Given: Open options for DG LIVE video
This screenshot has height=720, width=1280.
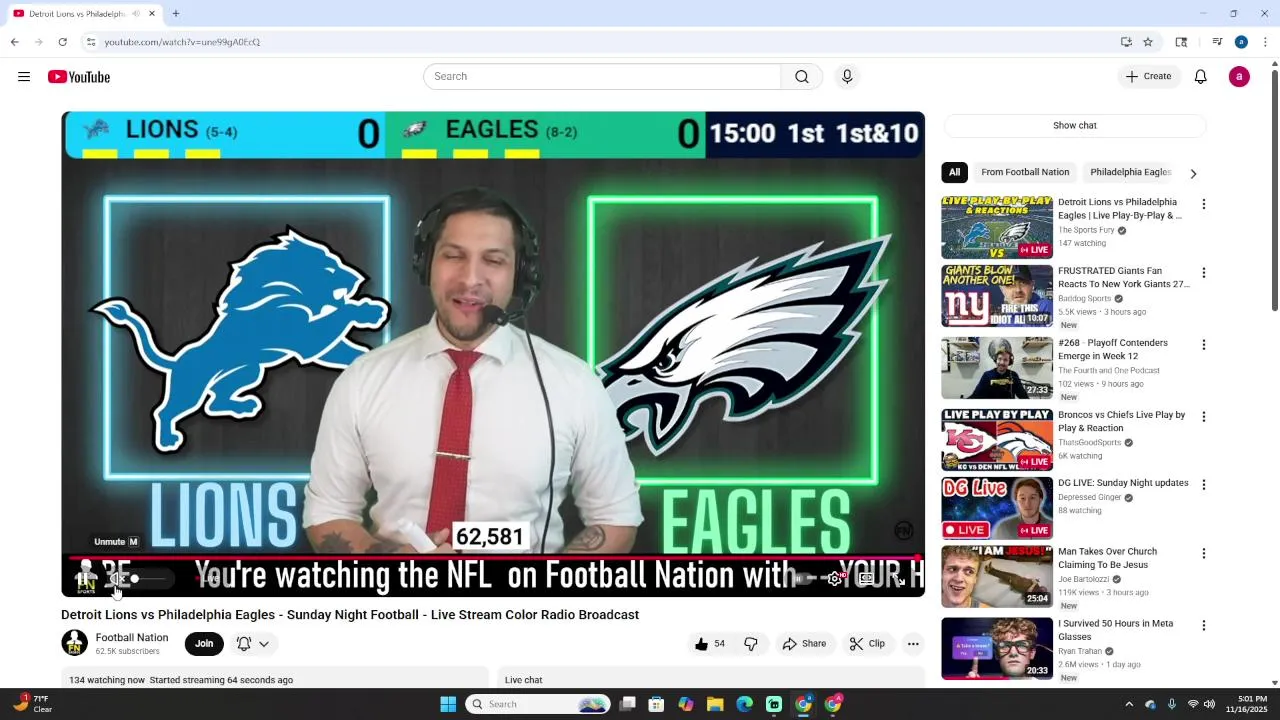Looking at the screenshot, I should pyautogui.click(x=1204, y=485).
